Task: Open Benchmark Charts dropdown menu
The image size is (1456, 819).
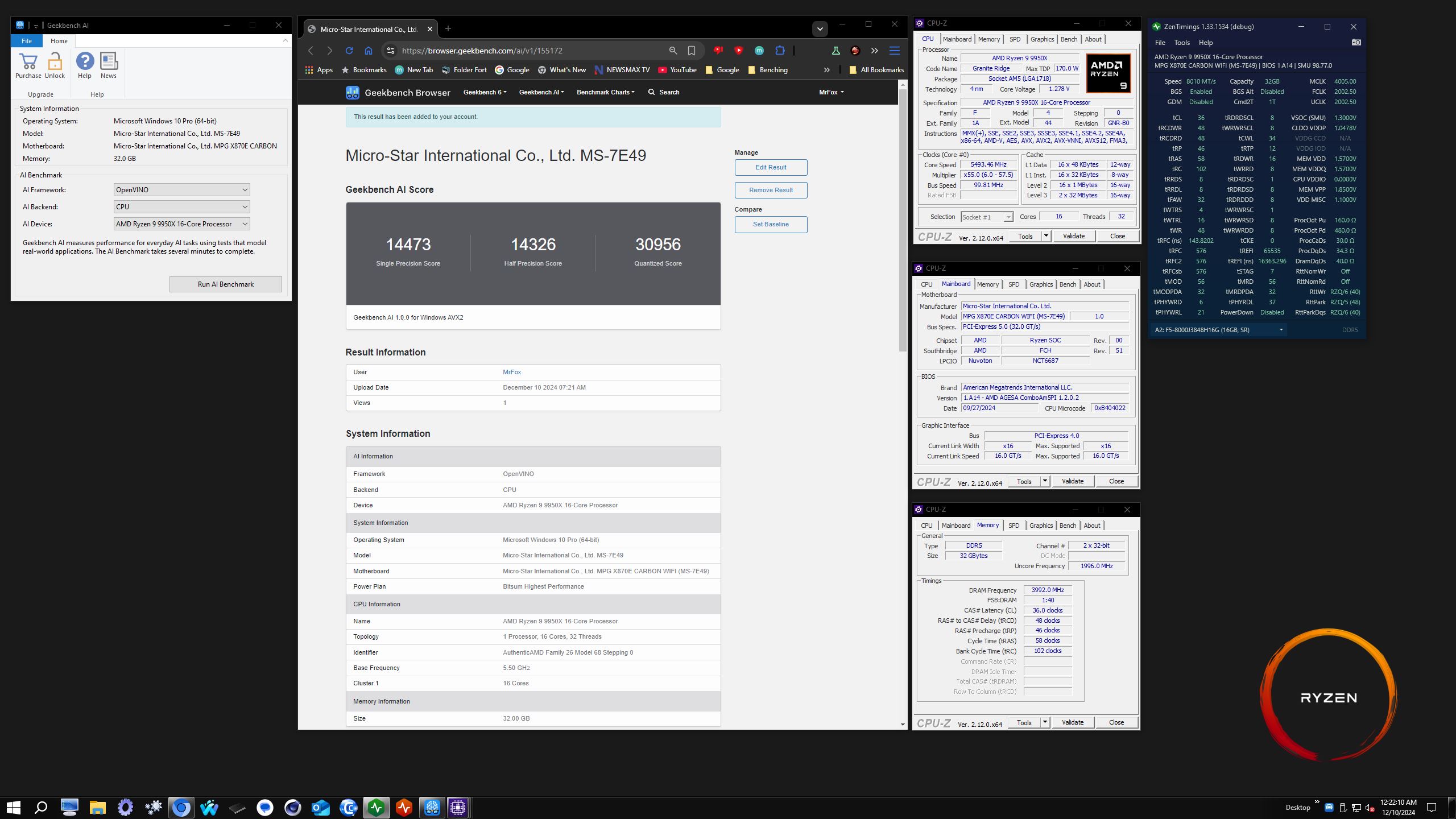Action: [606, 92]
